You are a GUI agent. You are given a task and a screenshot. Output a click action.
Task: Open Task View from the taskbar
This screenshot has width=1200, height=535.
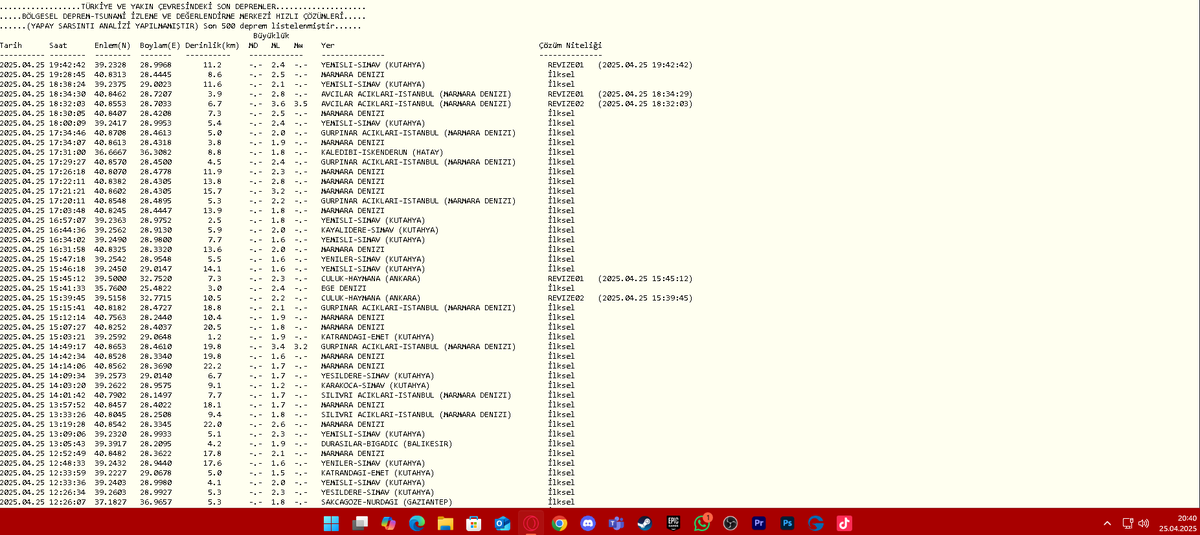360,523
